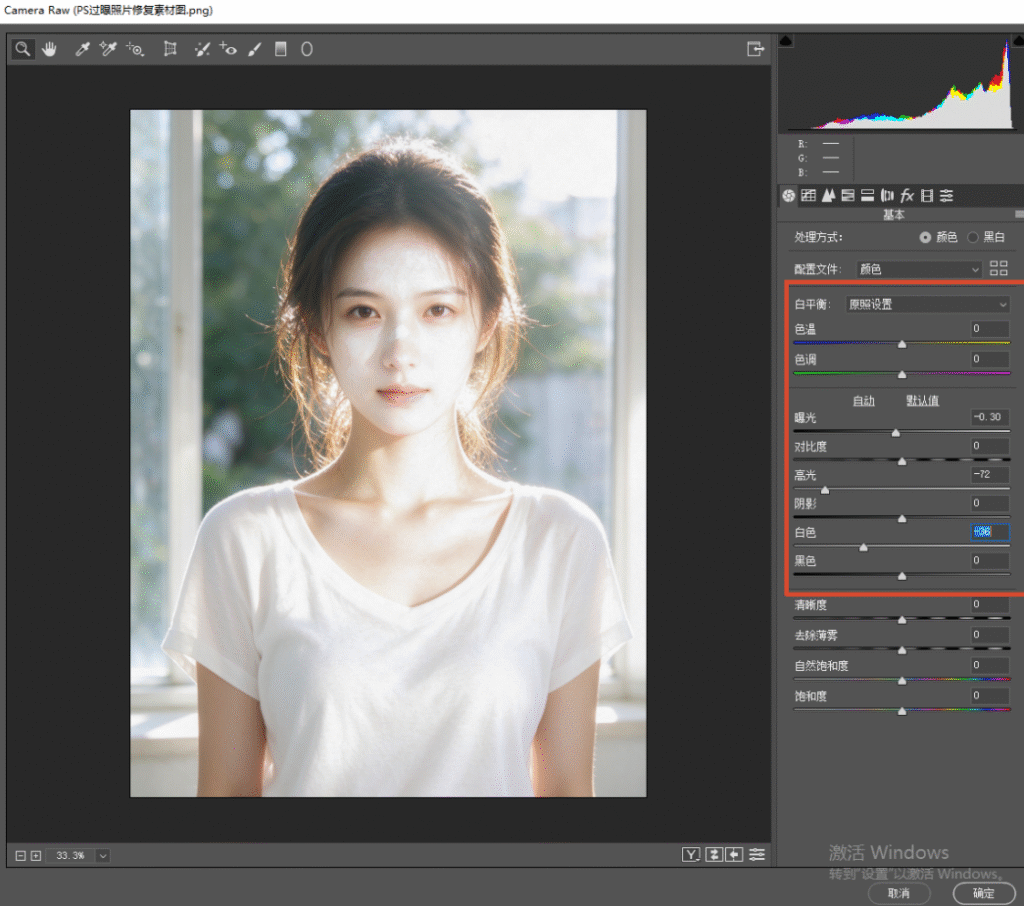The height and width of the screenshot is (906, 1024).
Task: Click the 自动 auto adjustment link
Action: coord(863,401)
